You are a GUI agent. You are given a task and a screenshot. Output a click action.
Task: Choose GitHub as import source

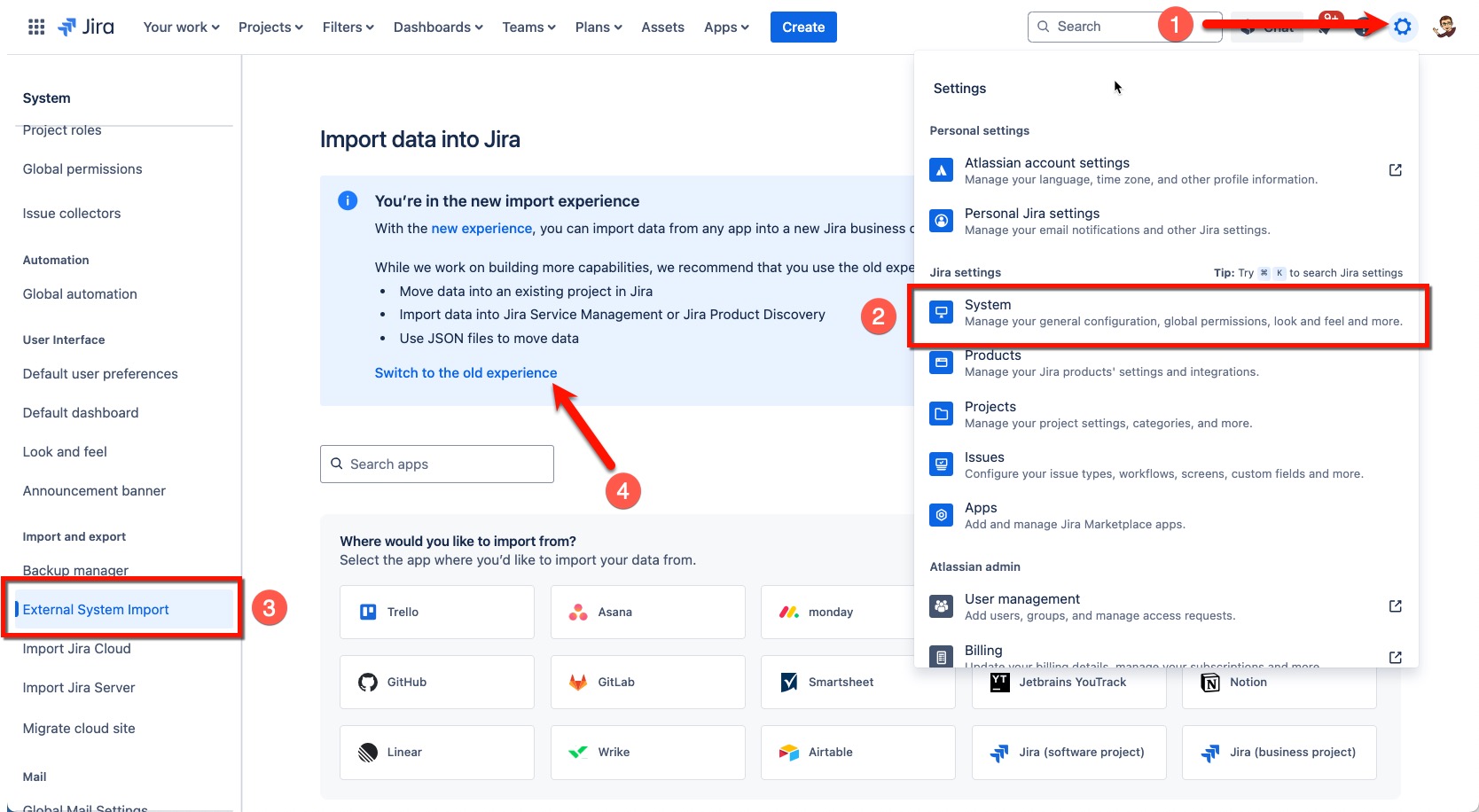435,681
